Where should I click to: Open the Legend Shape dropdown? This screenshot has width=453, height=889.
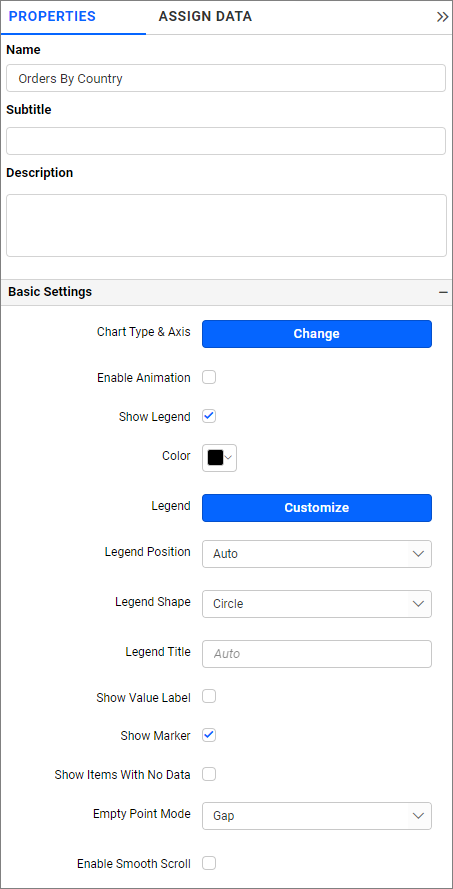317,604
